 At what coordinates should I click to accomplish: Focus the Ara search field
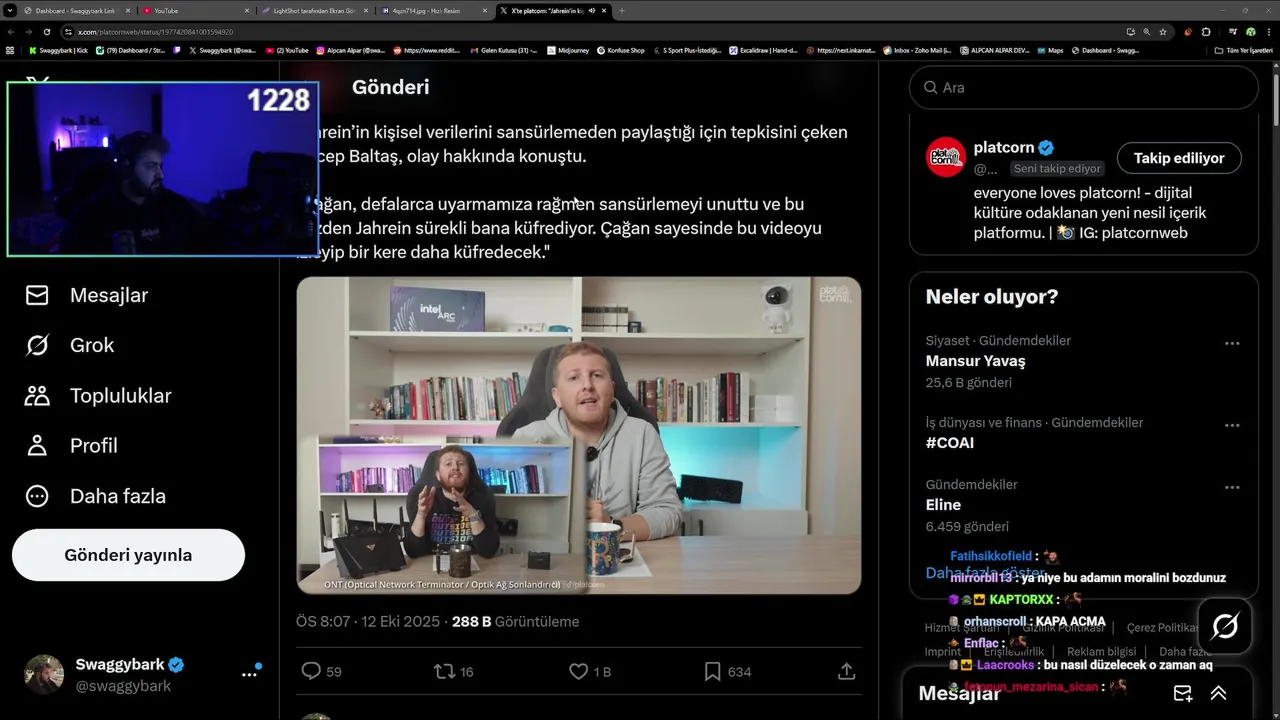pyautogui.click(x=1084, y=87)
